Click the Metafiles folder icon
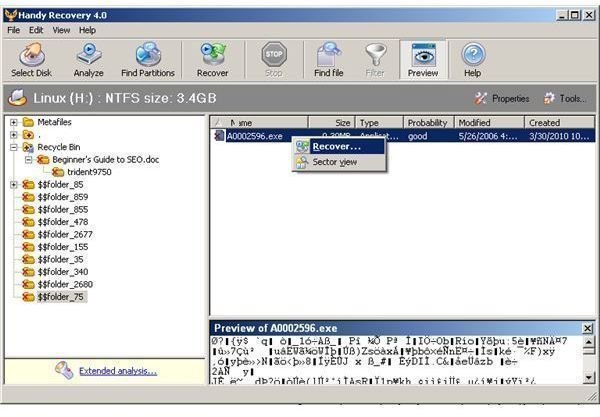Screen dimensions: 600x417 [x=28, y=122]
